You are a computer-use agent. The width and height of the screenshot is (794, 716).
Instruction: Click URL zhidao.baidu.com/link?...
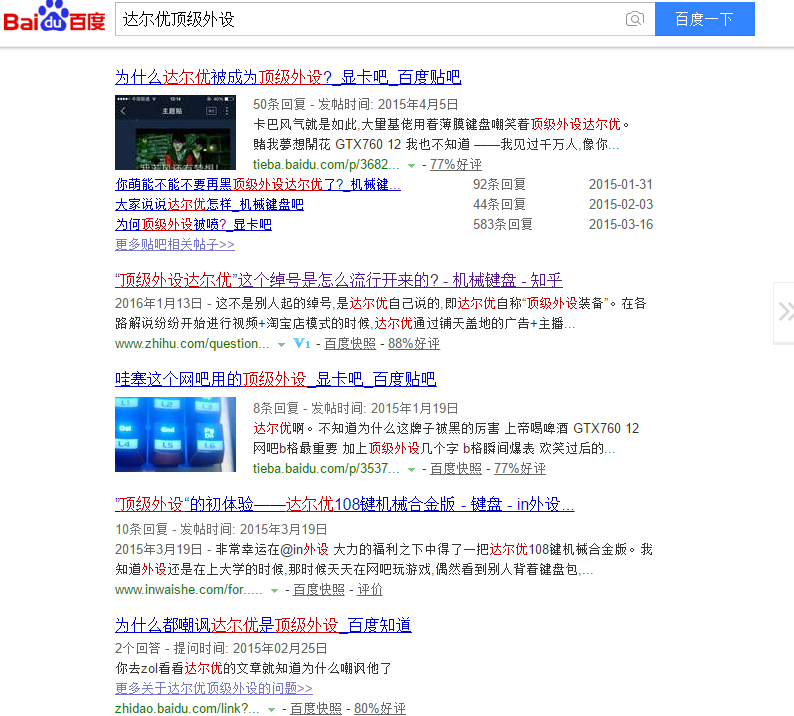[x=187, y=708]
